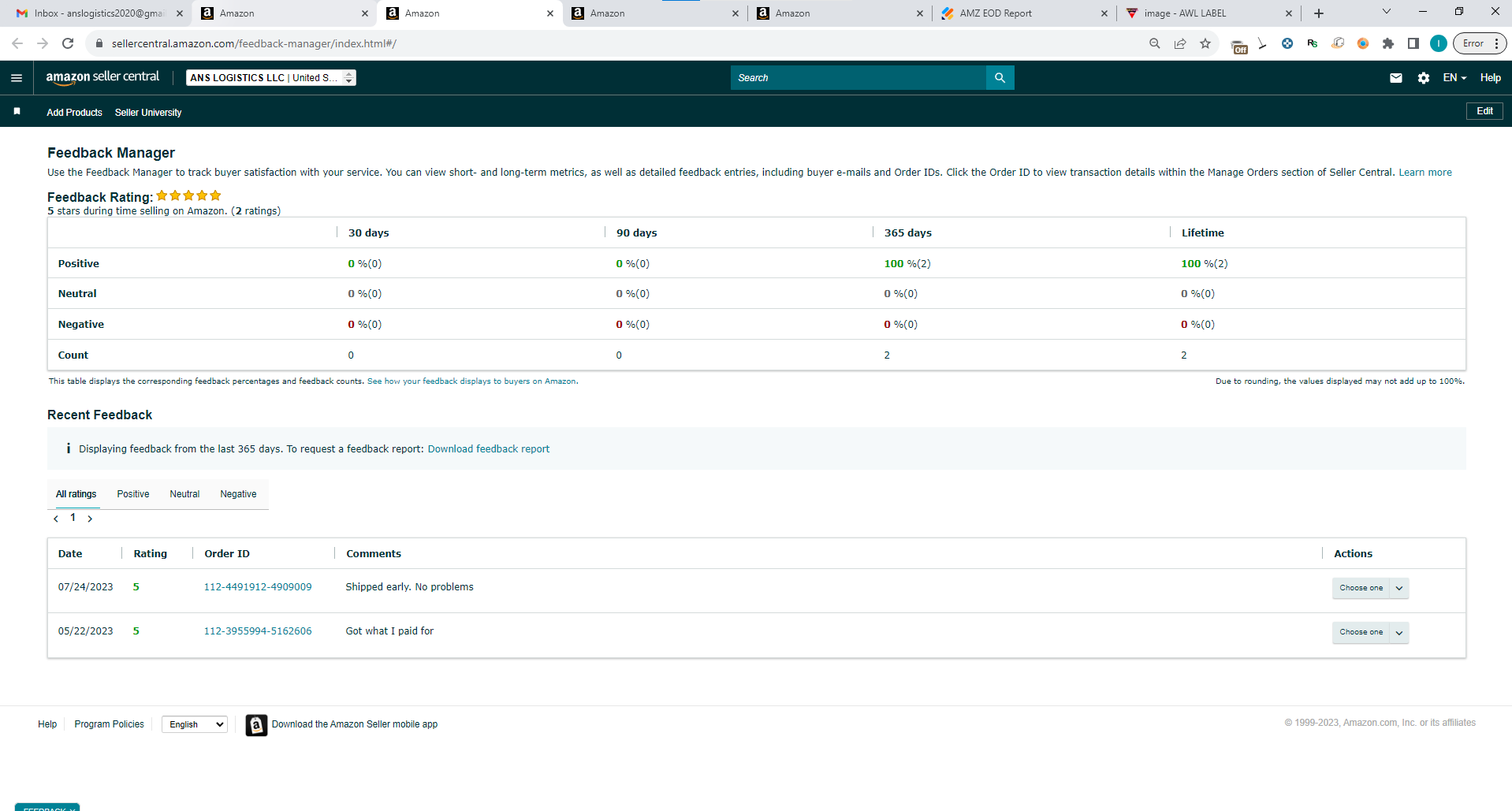
Task: Open order 112-3955994-5162606
Action: pyautogui.click(x=258, y=631)
